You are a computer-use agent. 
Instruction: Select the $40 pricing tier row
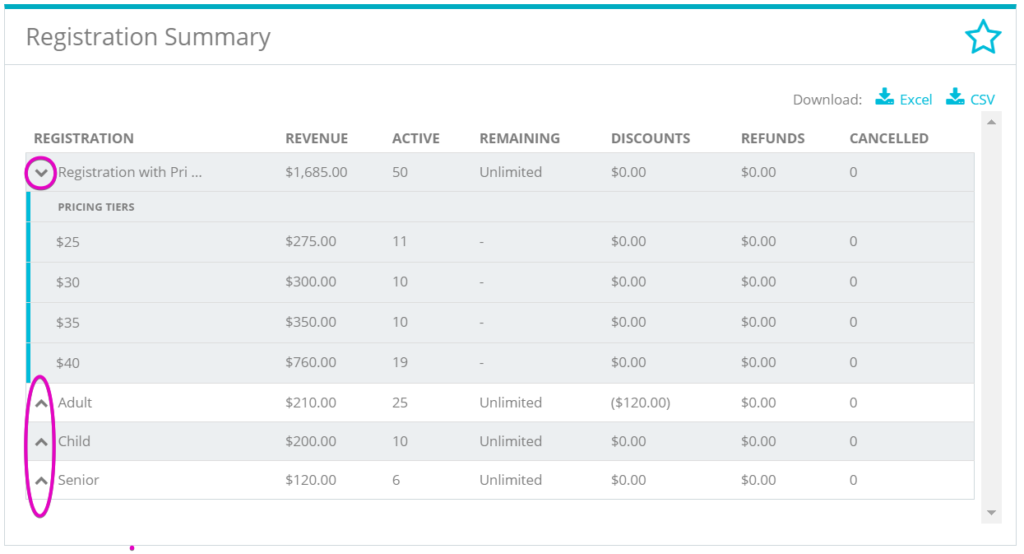click(x=500, y=363)
